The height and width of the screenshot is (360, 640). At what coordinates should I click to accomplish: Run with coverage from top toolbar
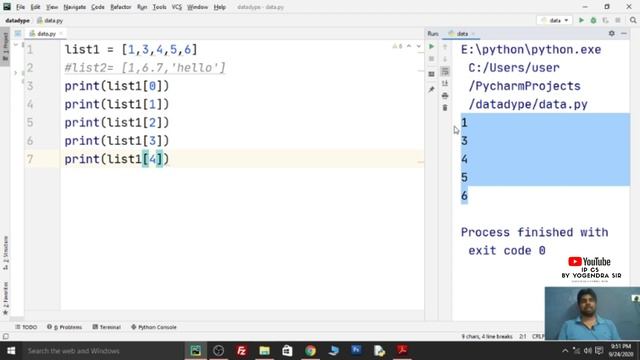pos(605,20)
